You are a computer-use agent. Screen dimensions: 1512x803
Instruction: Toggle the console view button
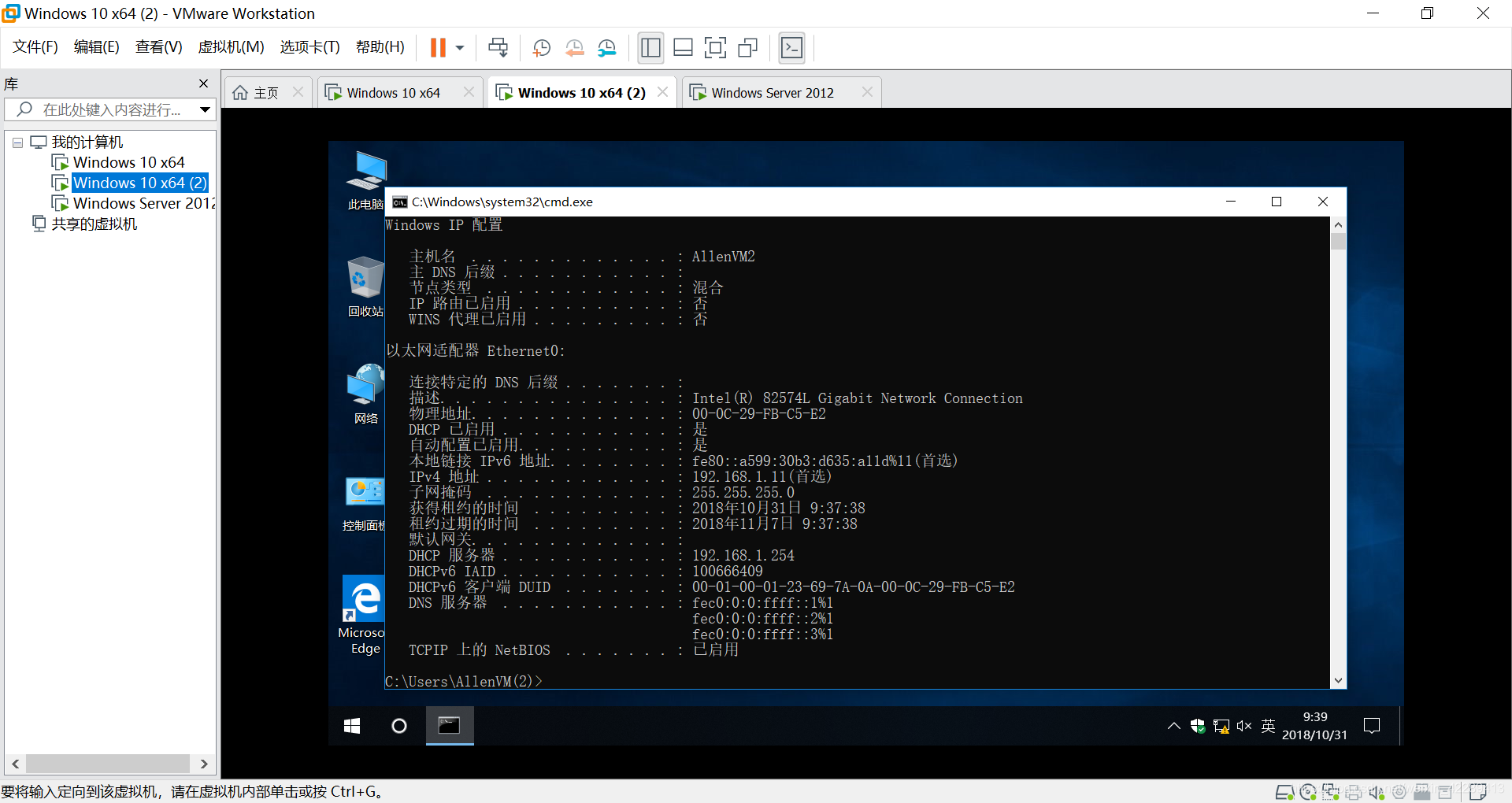(x=791, y=48)
